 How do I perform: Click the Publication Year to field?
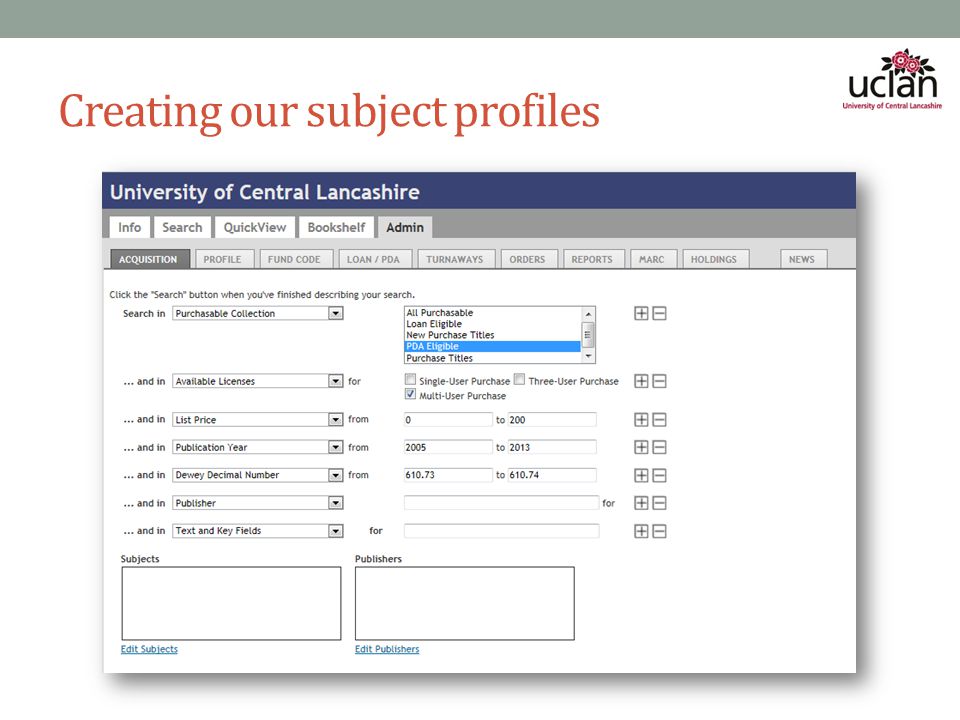[552, 448]
